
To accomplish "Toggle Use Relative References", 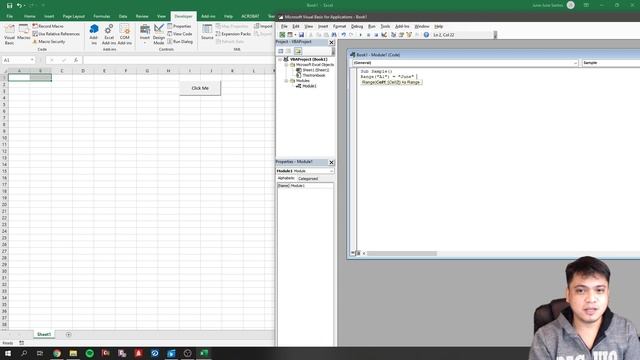I will click(x=56, y=34).
